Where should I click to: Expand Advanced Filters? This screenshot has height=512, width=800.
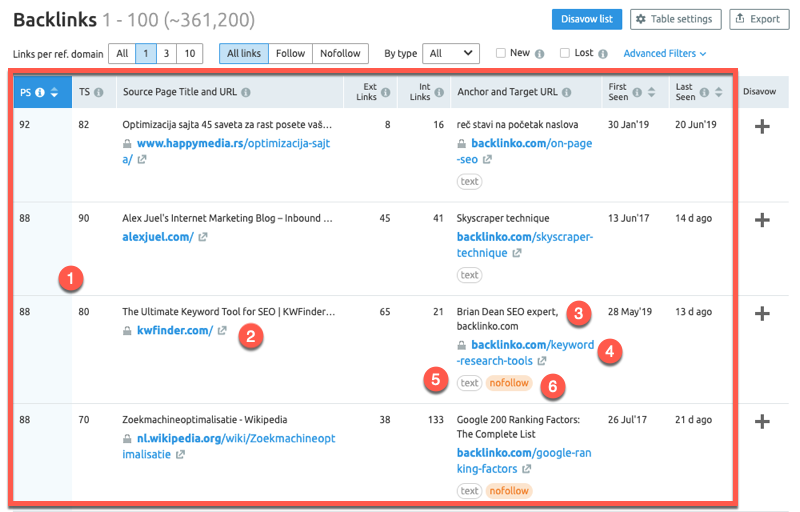(665, 53)
